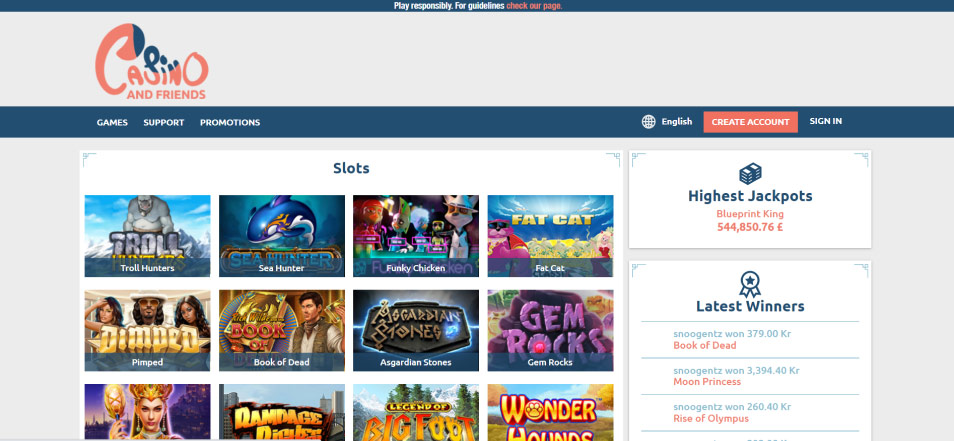Viewport: 954px width, 441px height.
Task: Open the Troll Hunters slot
Action: tap(147, 236)
